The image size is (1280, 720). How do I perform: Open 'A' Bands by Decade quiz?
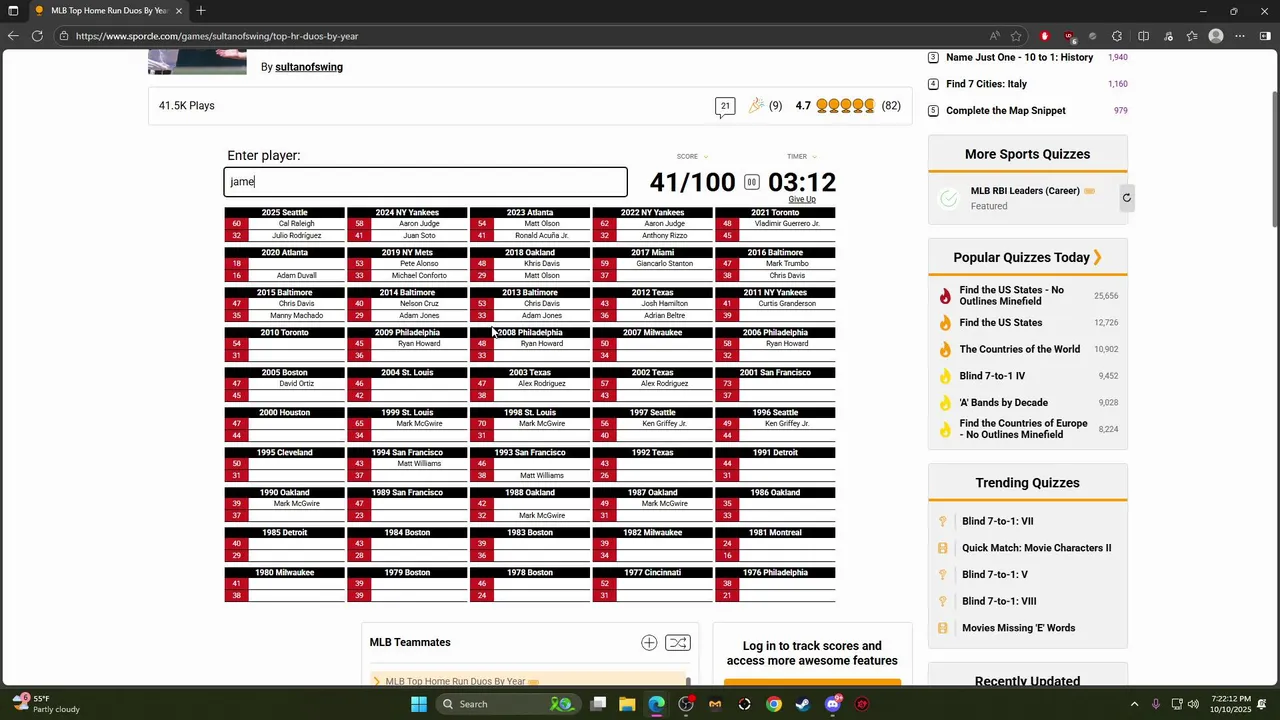pyautogui.click(x=1003, y=402)
